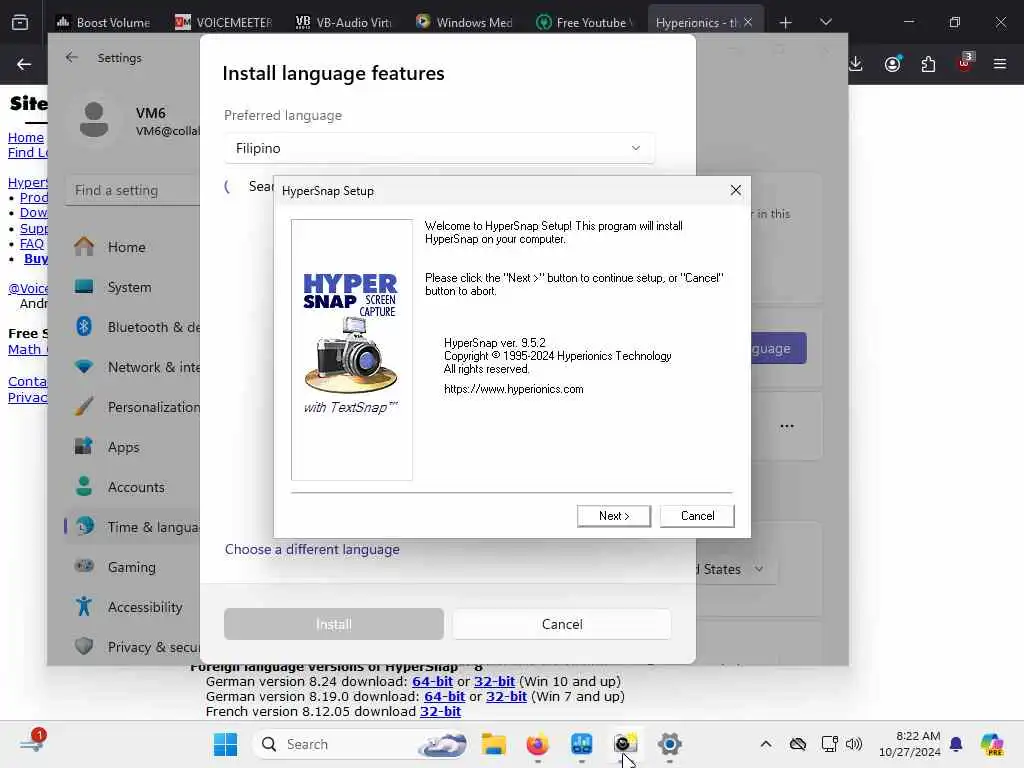Open the browser hamburger menu

tap(1000, 64)
